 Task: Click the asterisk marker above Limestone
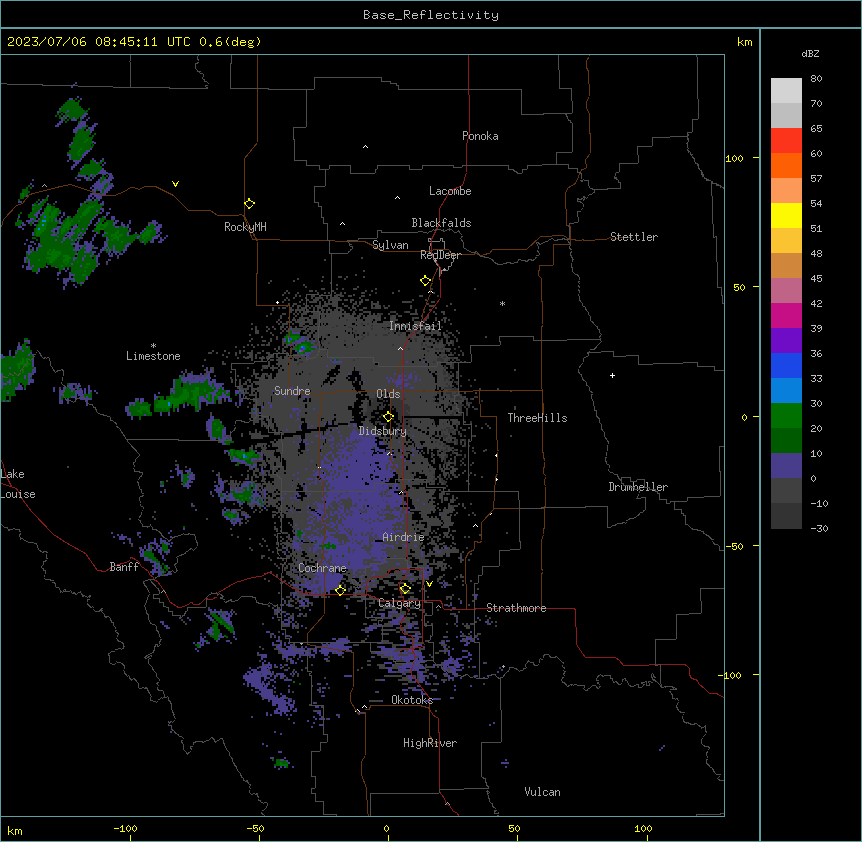[153, 346]
